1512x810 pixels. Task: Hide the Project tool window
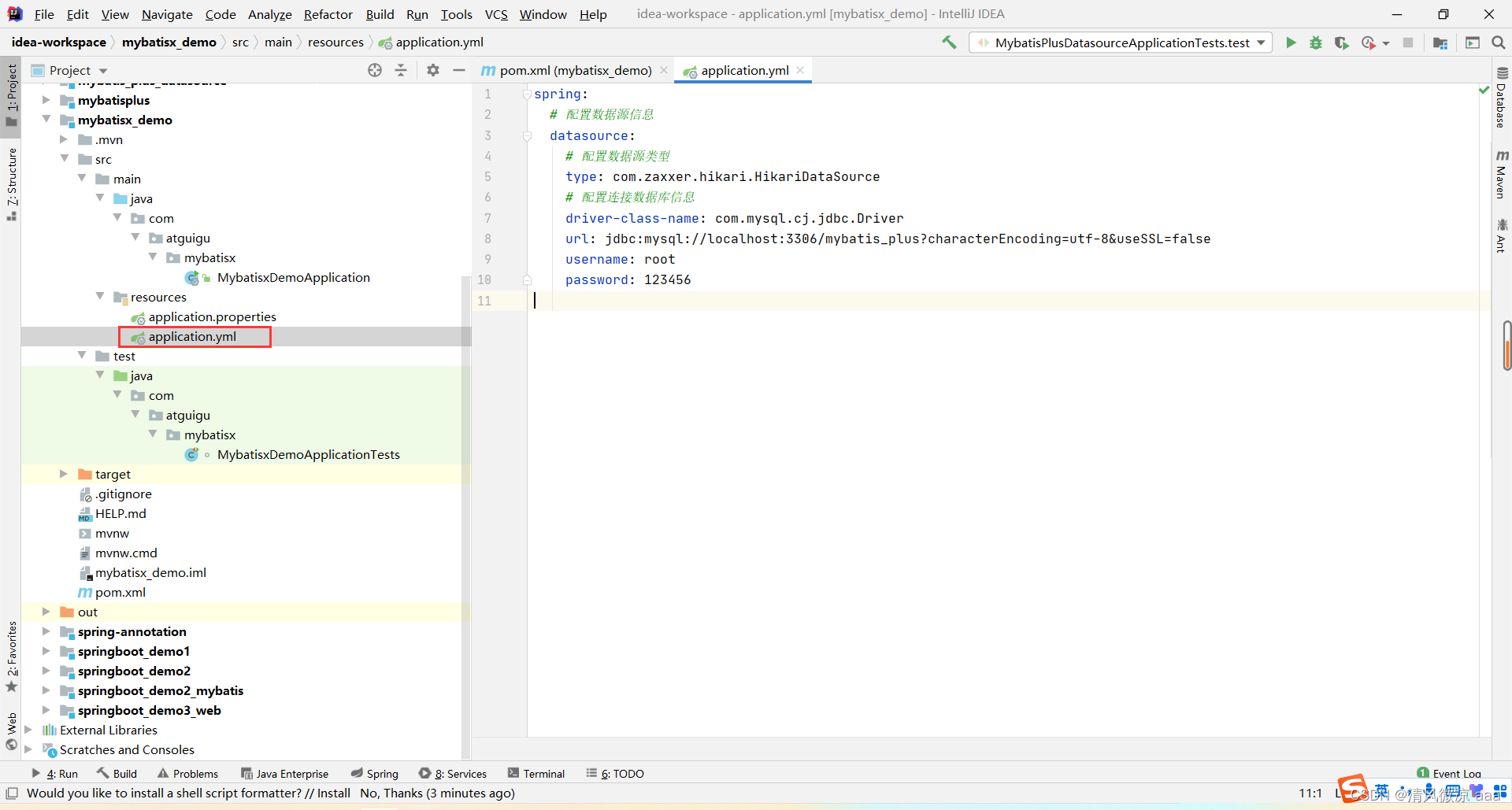(x=459, y=70)
